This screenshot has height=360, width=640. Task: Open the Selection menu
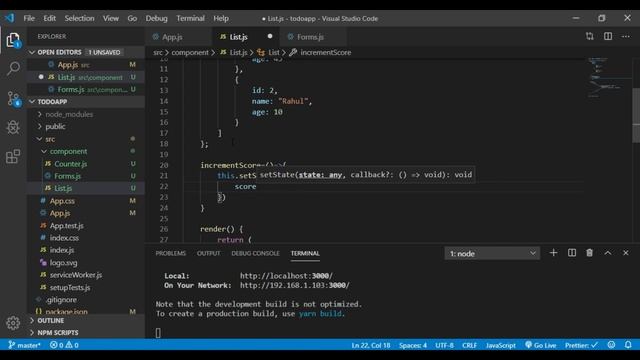tap(79, 18)
